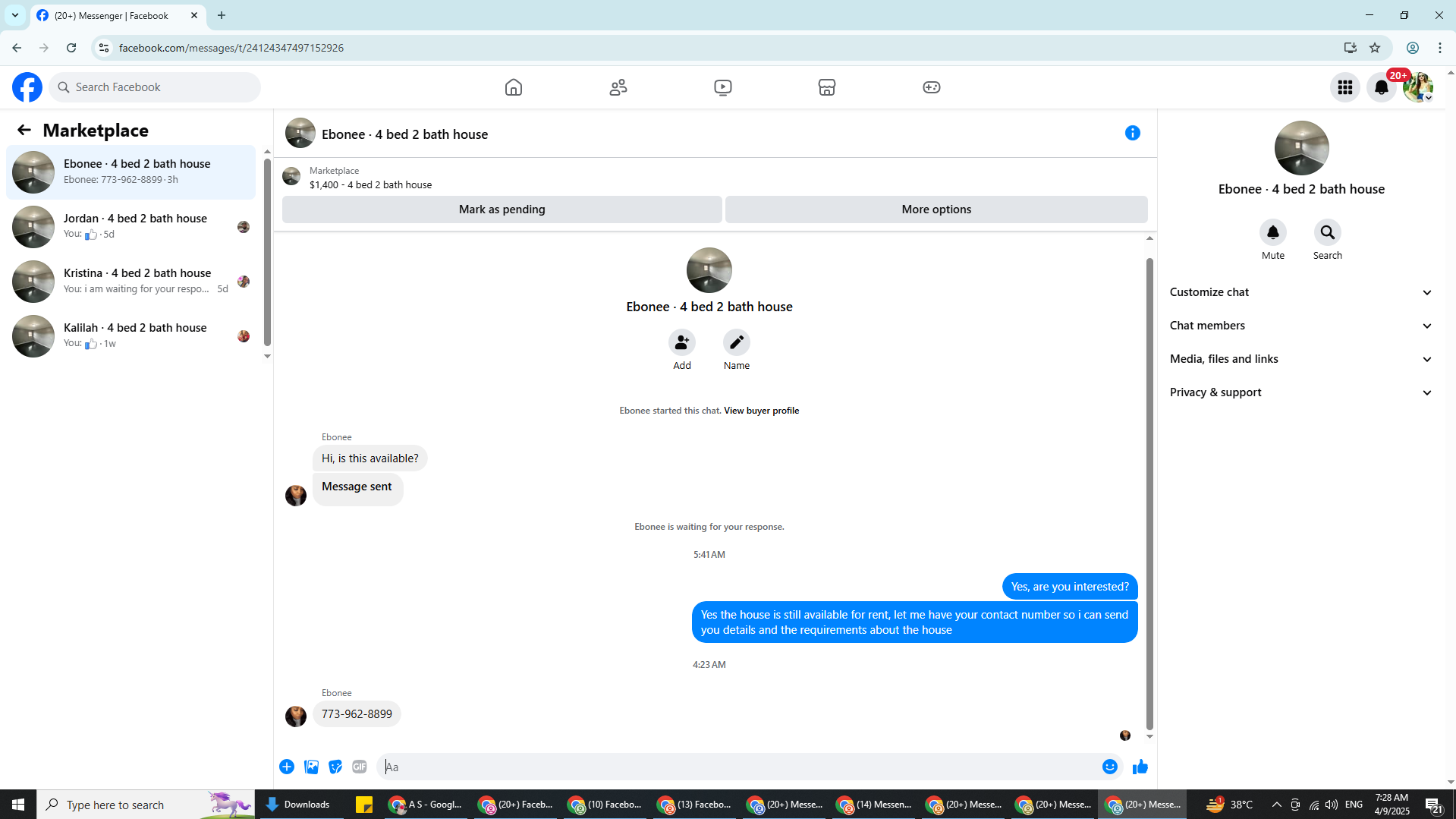The image size is (1456, 819).
Task: Search in conversation icon
Action: click(1328, 232)
